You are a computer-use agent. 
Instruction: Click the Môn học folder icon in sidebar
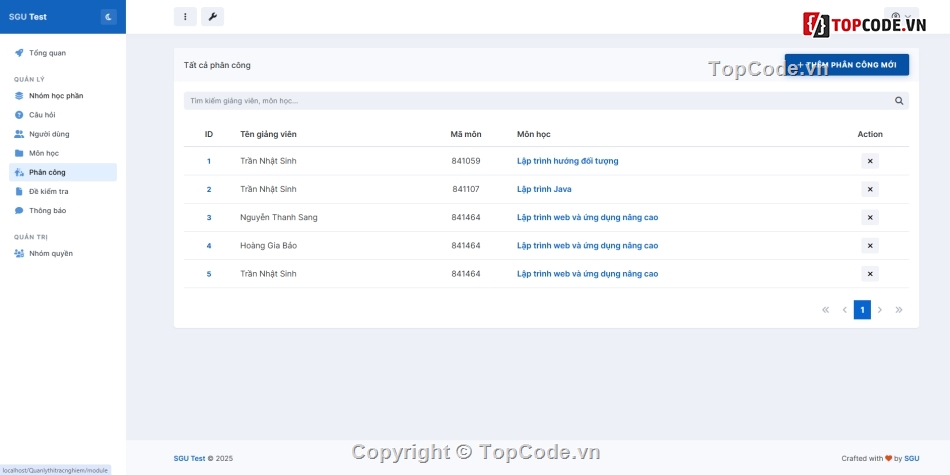click(19, 153)
